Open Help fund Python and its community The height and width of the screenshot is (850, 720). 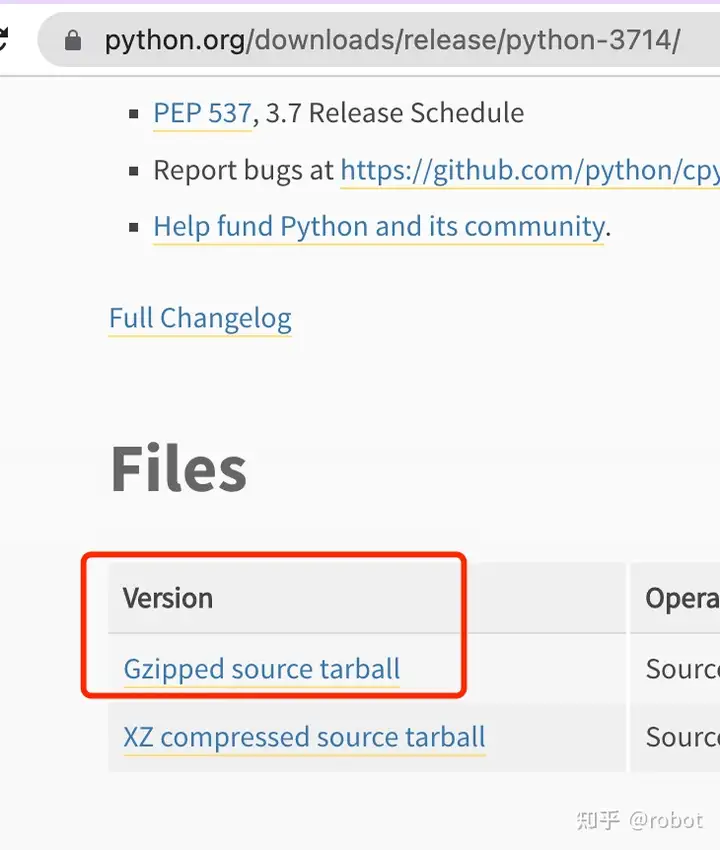pyautogui.click(x=378, y=227)
